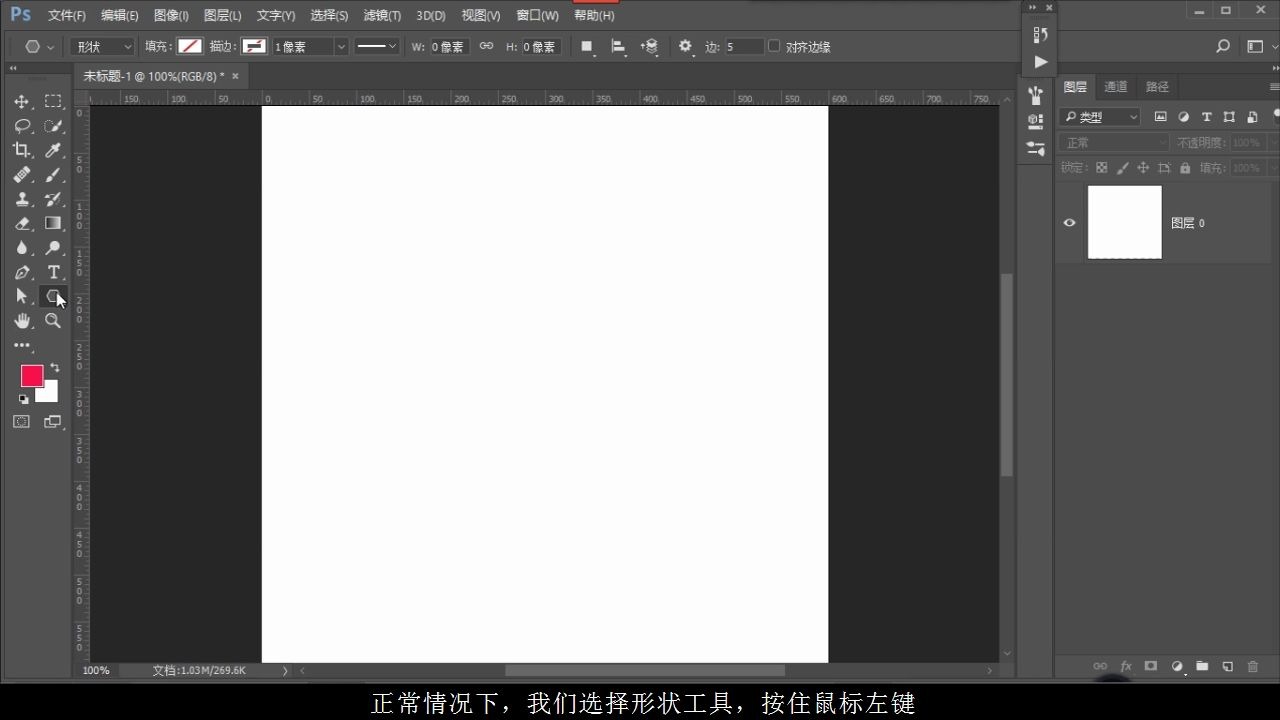Close the 未标题-1 document tab

[x=236, y=76]
